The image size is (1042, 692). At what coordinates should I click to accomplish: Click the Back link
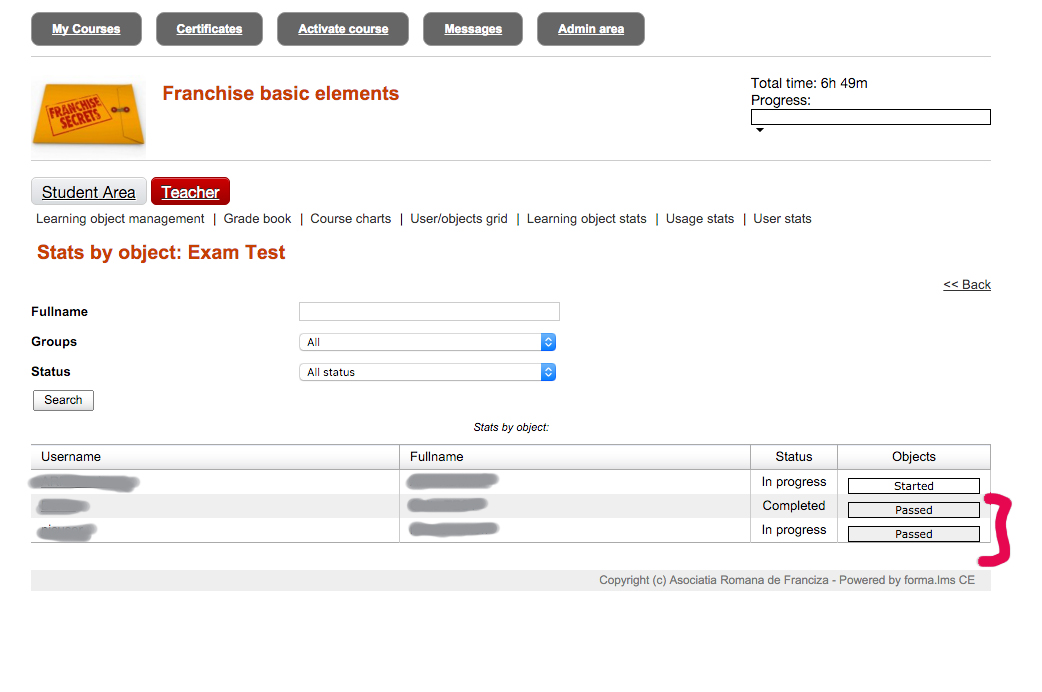click(x=966, y=285)
